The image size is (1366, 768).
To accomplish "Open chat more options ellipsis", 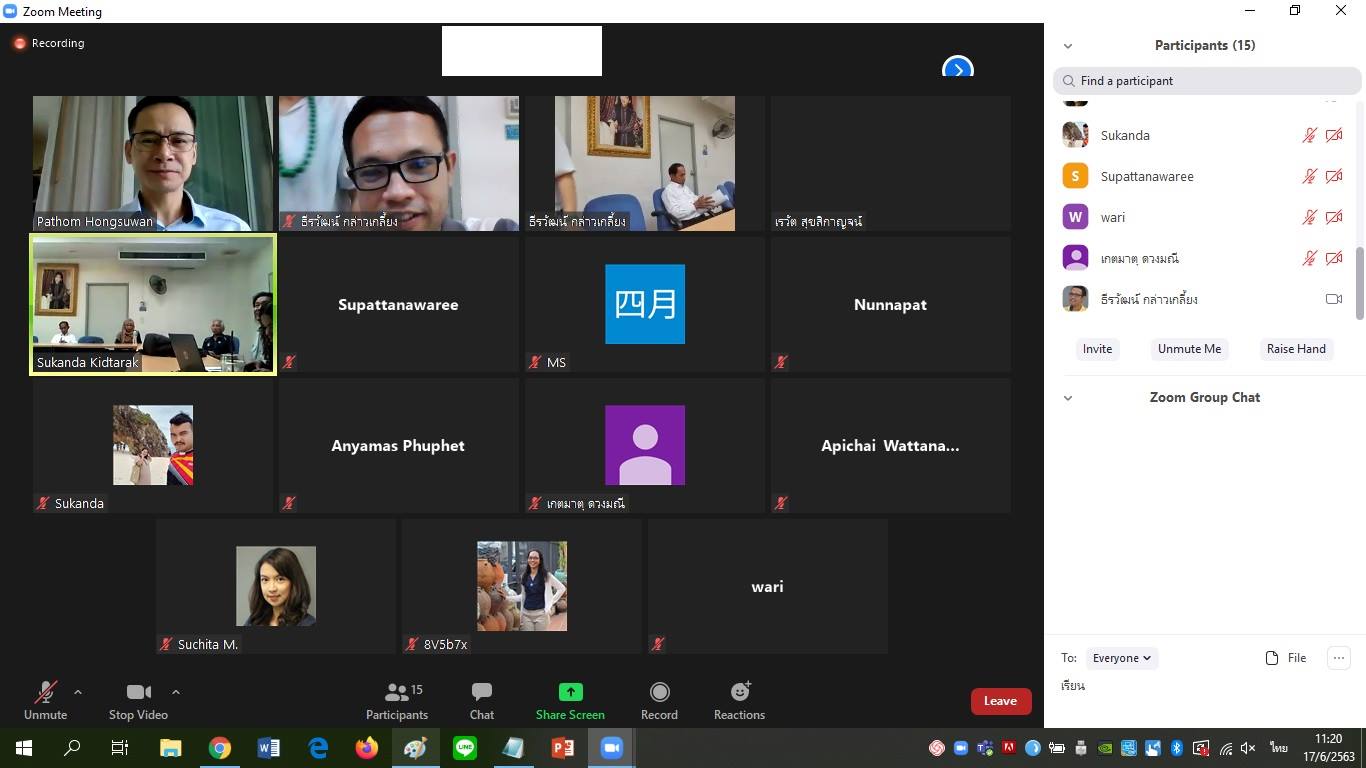I will click(1338, 658).
